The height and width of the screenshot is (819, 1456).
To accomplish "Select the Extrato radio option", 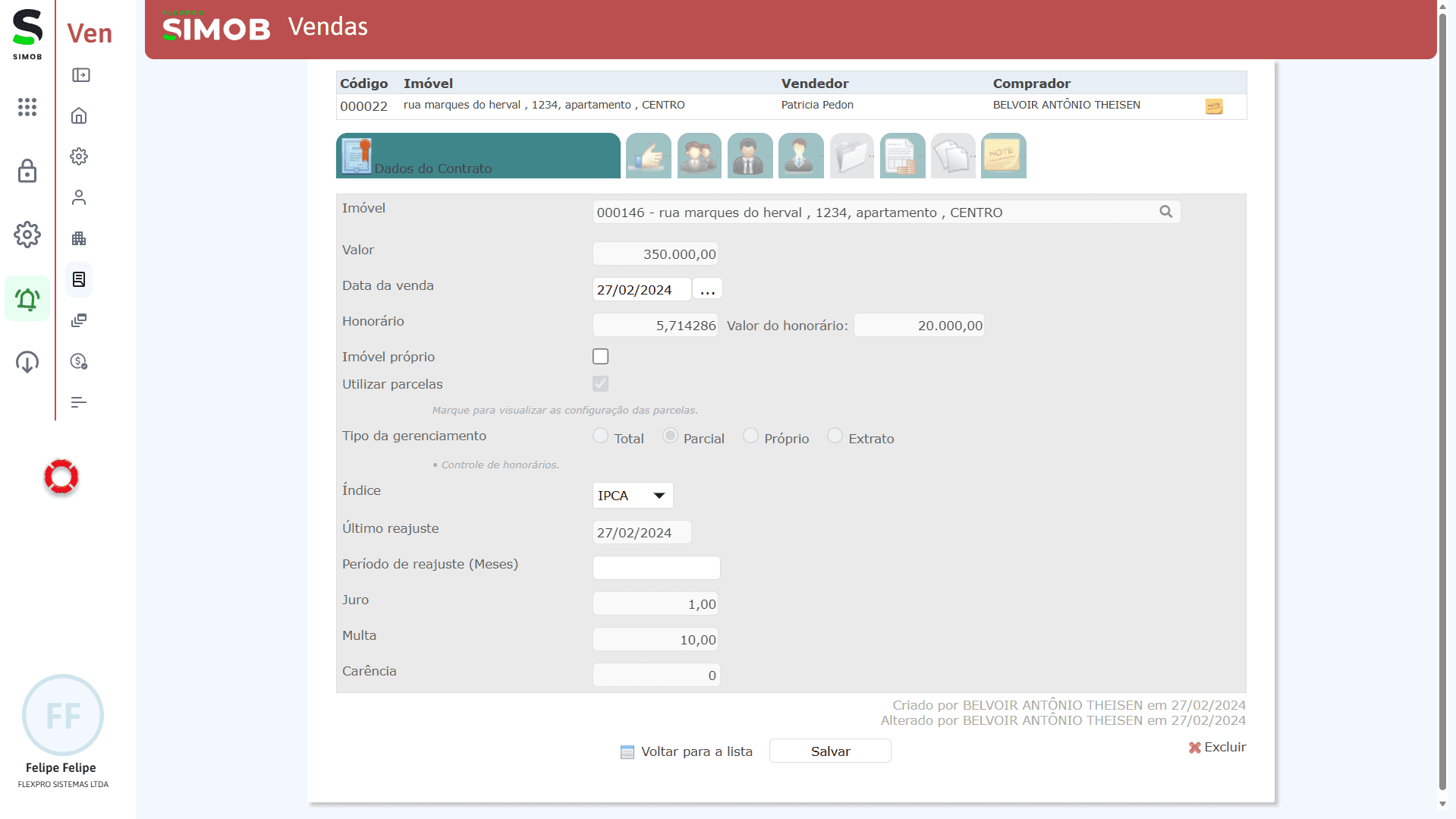I will 835,436.
